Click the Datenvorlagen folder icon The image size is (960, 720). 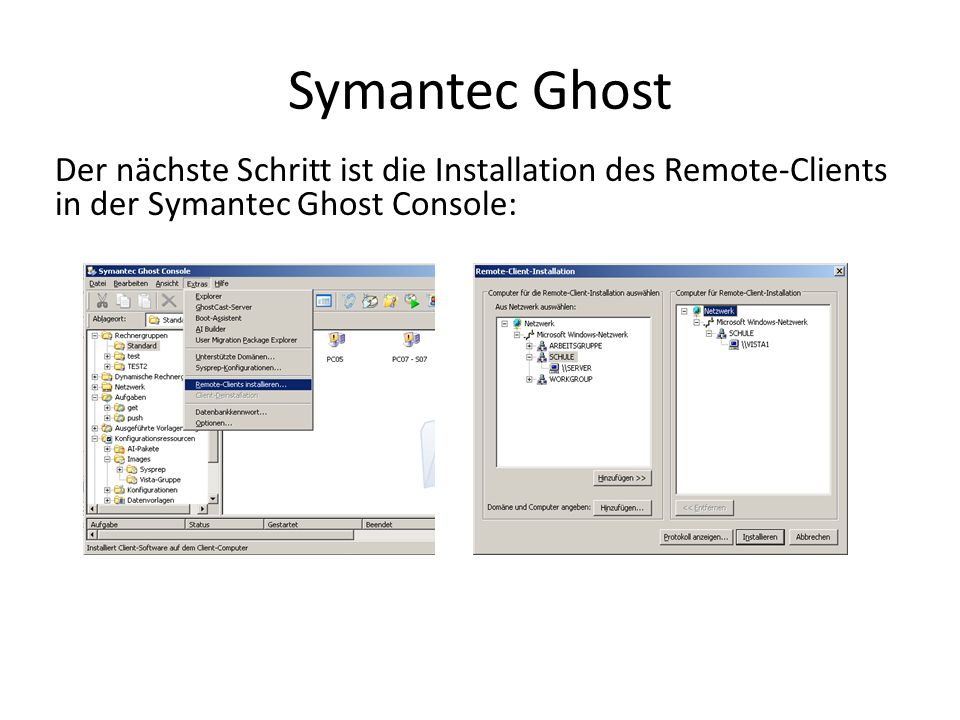(119, 500)
